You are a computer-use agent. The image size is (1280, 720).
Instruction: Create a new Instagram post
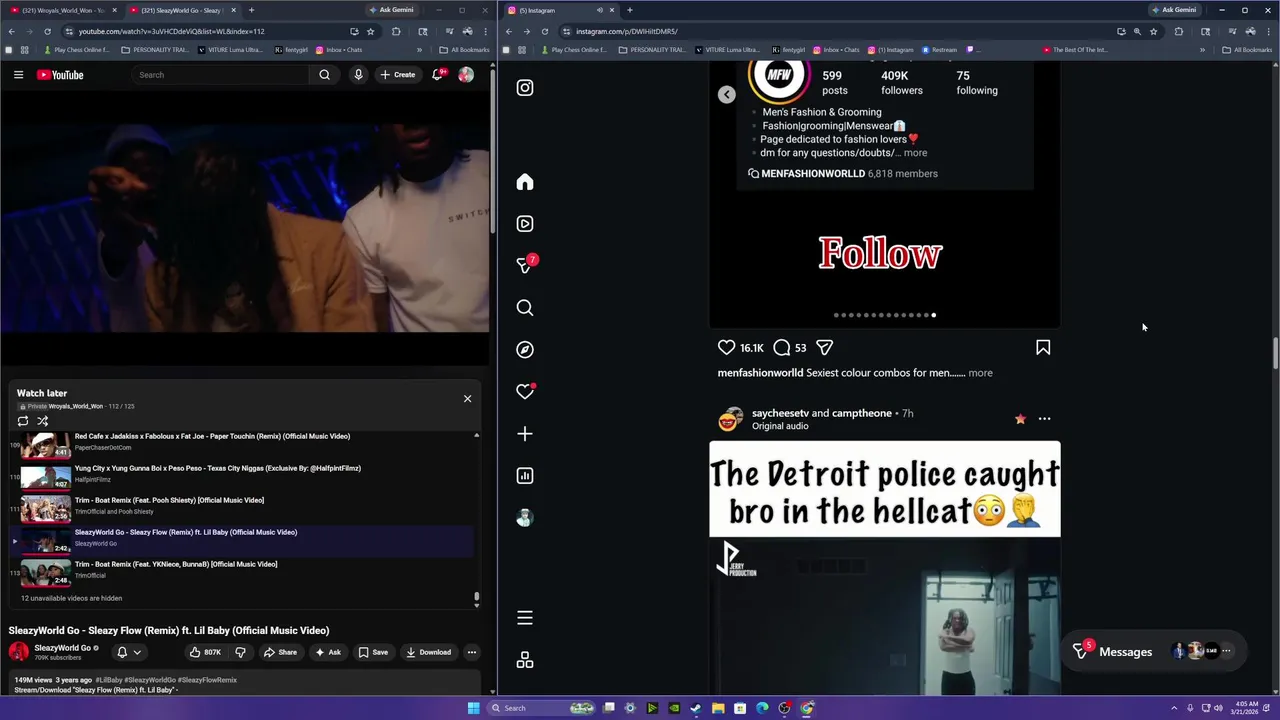point(525,434)
